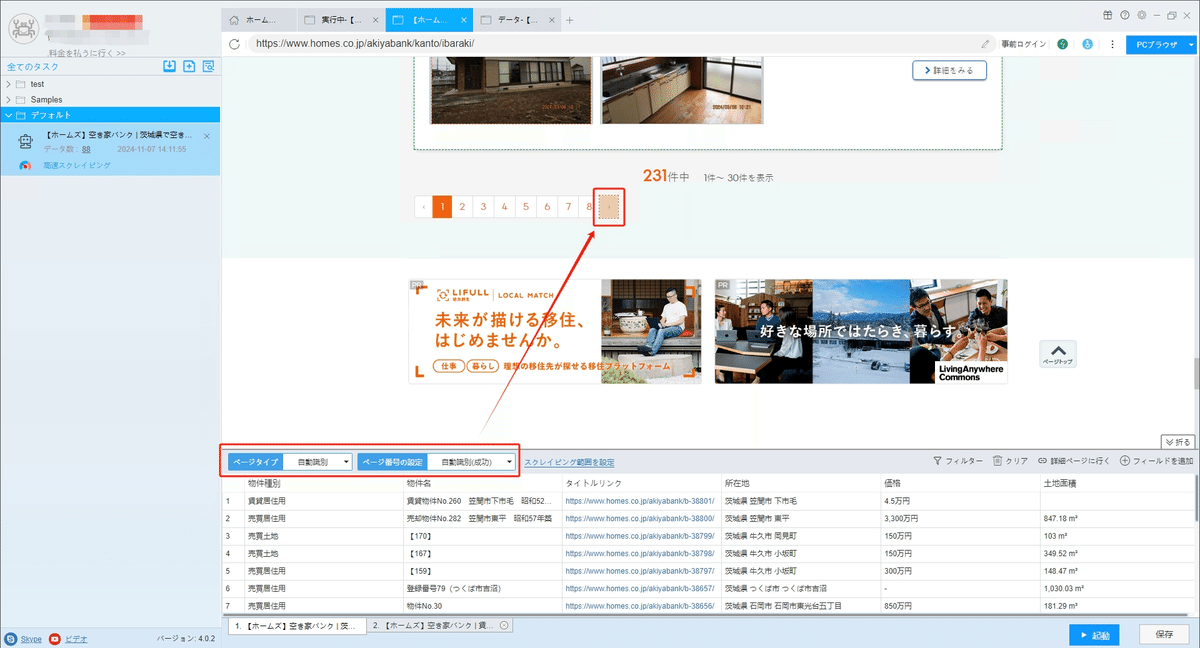Click the 高速スクレイピング speed gauge icon

[x=25, y=166]
